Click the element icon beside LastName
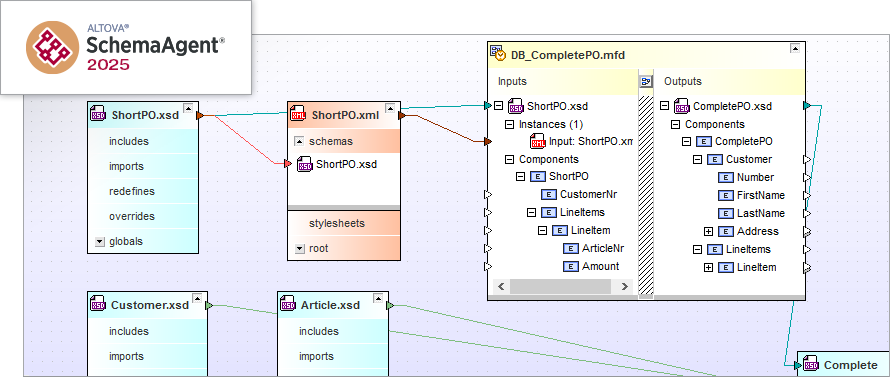This screenshot has width=890, height=377. (725, 213)
